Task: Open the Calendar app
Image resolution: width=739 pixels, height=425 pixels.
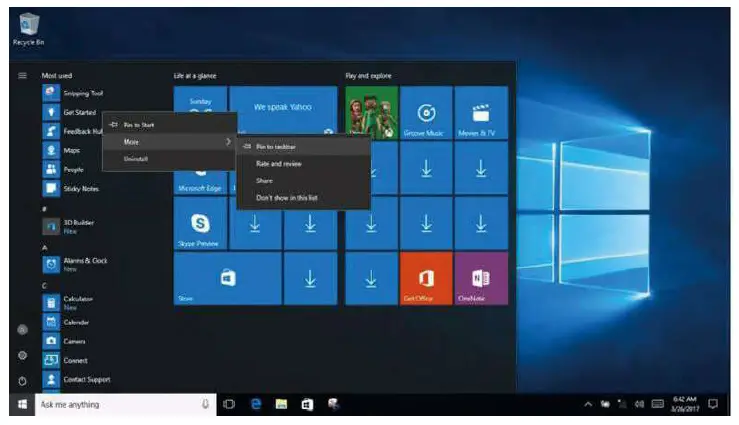Action: tap(66, 322)
